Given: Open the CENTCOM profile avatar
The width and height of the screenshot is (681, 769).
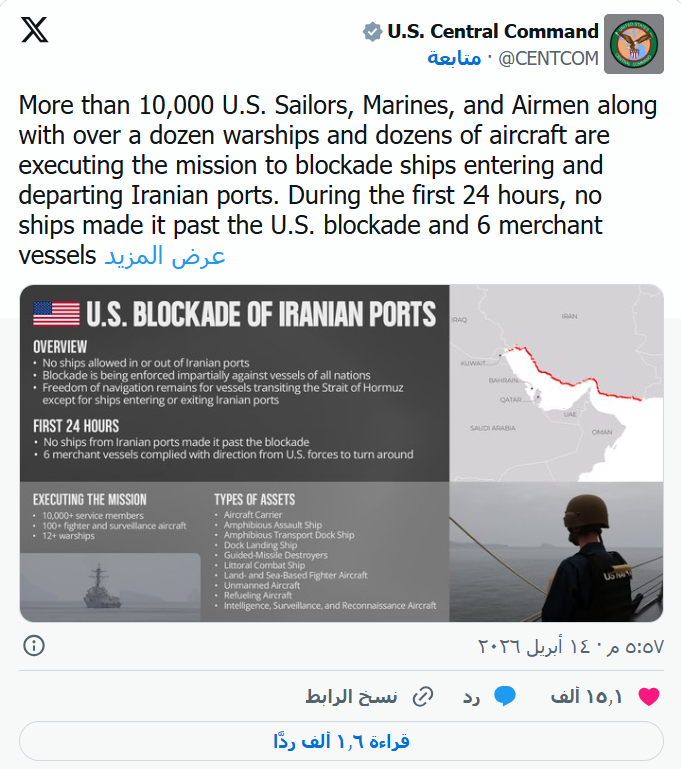Looking at the screenshot, I should [634, 44].
